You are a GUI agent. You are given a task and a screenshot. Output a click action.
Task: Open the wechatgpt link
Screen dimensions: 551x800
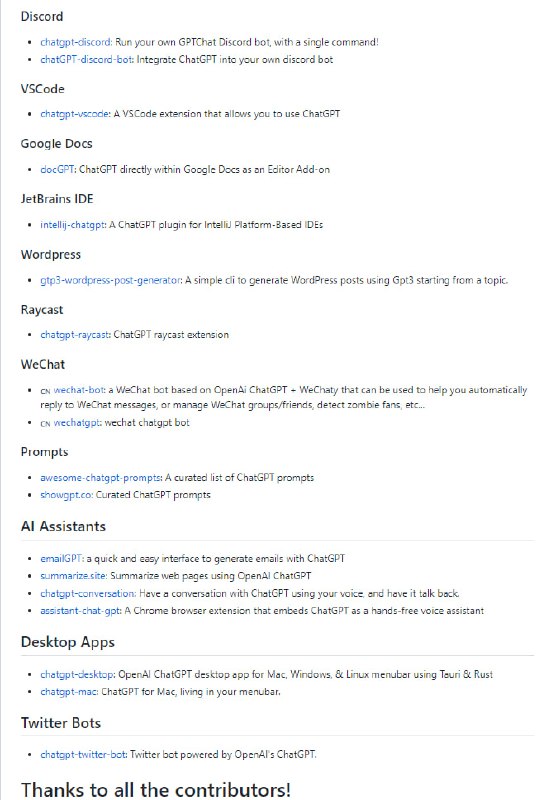coord(77,423)
